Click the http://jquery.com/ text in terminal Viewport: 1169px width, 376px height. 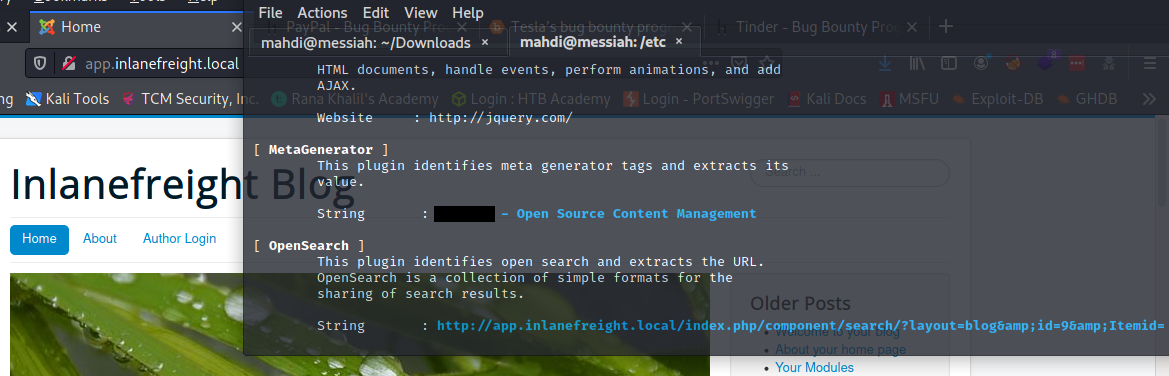click(x=500, y=118)
